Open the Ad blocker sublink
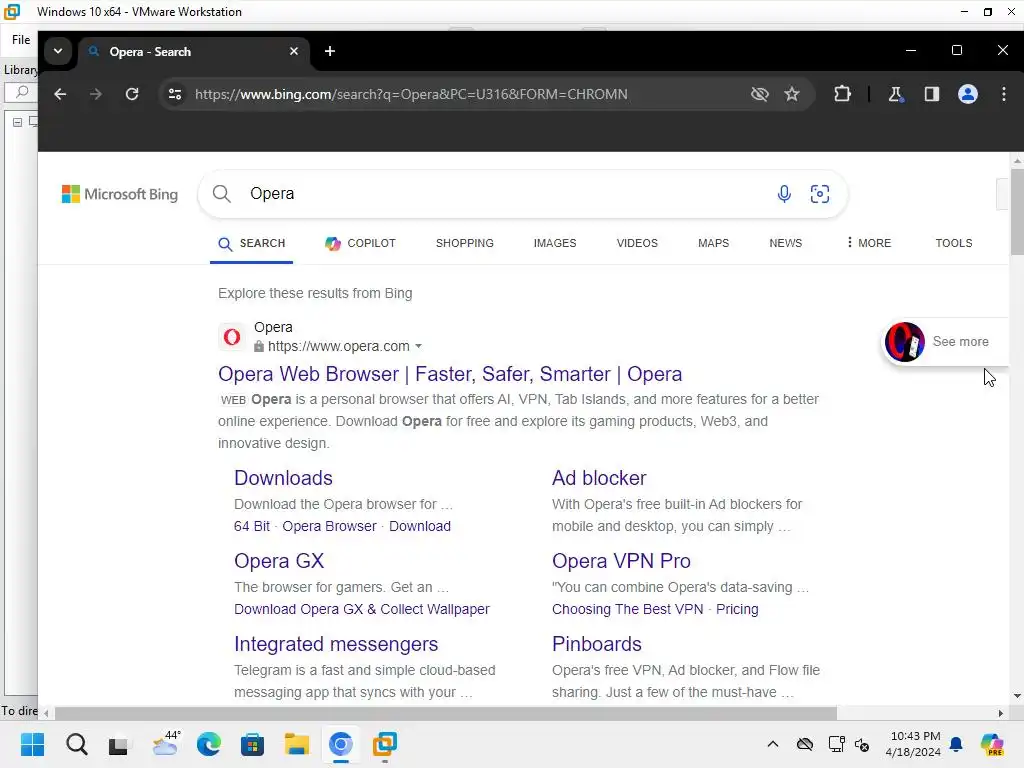Image resolution: width=1024 pixels, height=768 pixels. point(599,478)
